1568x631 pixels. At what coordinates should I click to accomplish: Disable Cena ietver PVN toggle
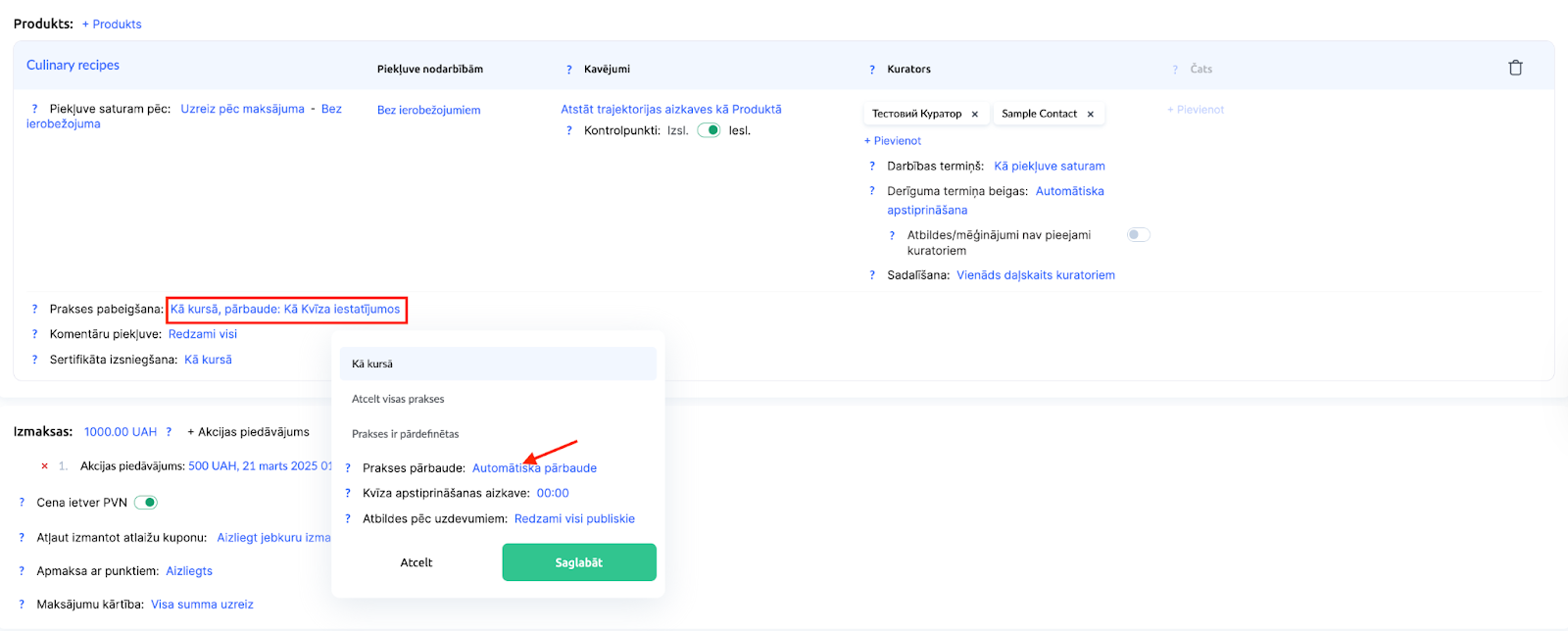[145, 503]
